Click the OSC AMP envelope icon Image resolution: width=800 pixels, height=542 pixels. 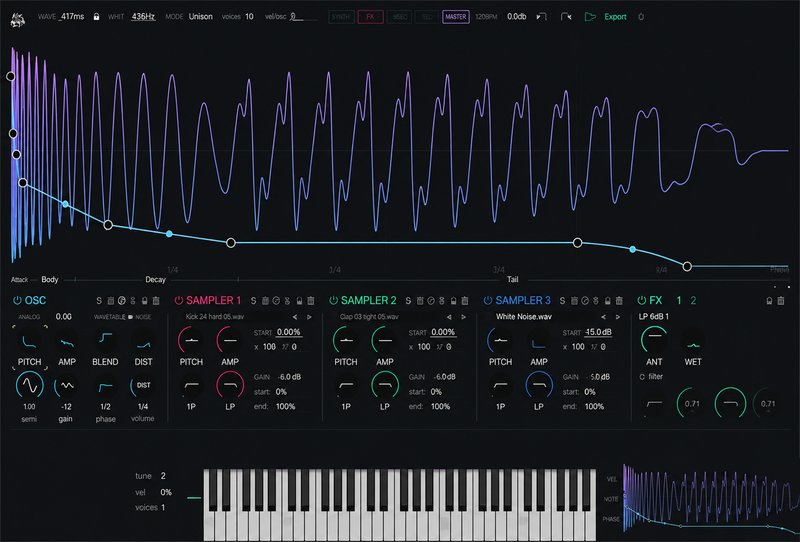67,343
